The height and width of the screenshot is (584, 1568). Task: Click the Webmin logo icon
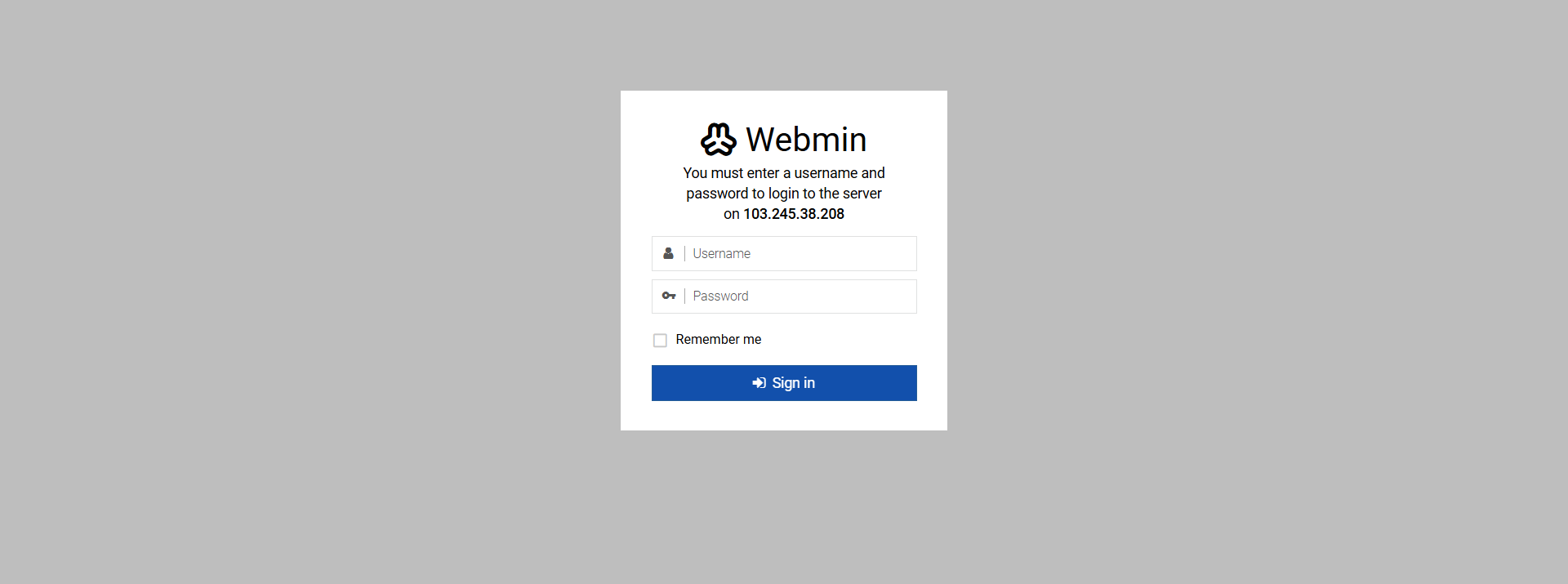point(719,140)
